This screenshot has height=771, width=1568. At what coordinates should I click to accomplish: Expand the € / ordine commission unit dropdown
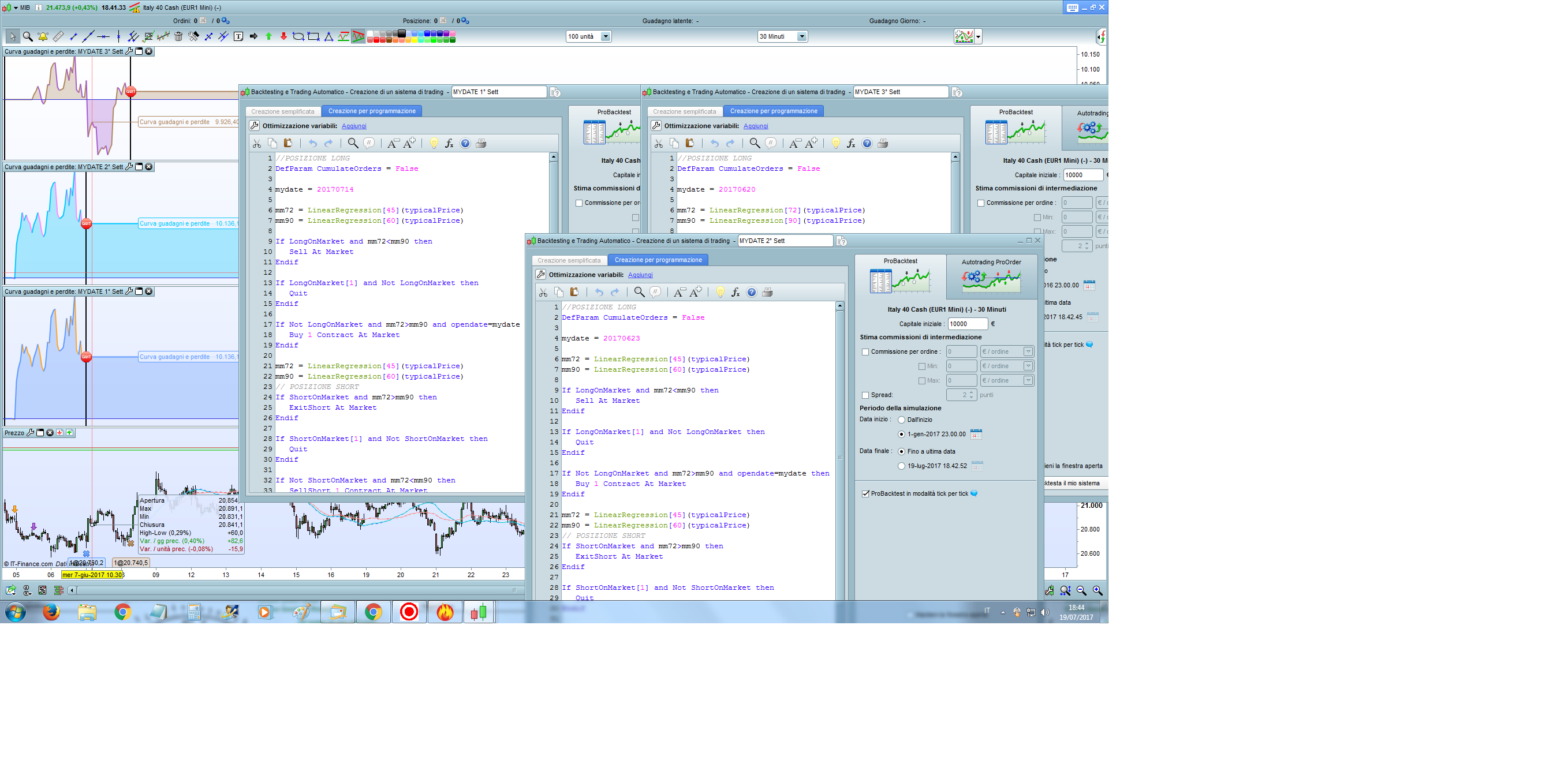1028,351
